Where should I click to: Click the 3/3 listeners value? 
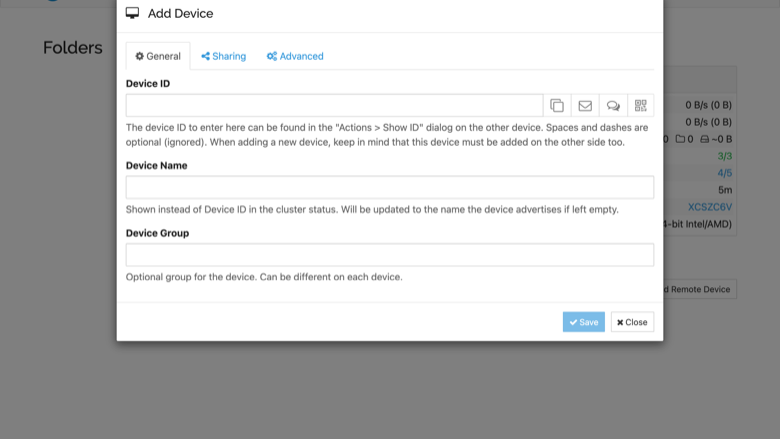[x=725, y=156]
